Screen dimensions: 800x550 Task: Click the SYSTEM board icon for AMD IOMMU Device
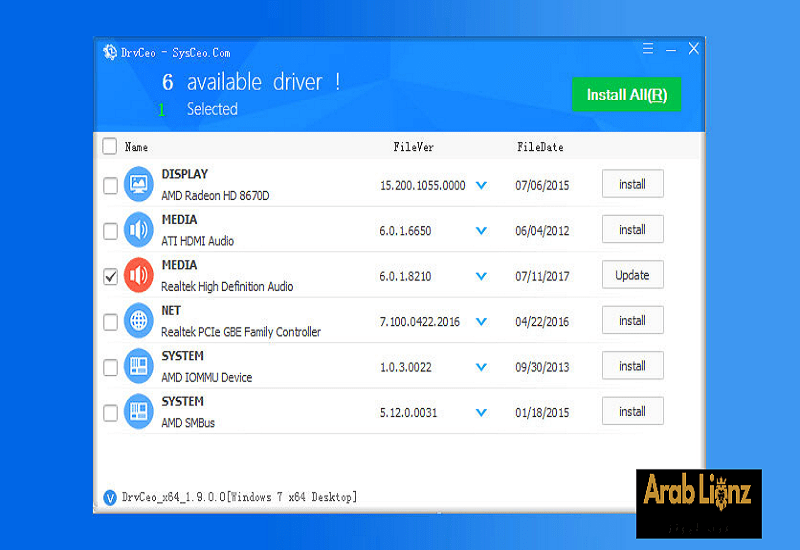coord(138,366)
